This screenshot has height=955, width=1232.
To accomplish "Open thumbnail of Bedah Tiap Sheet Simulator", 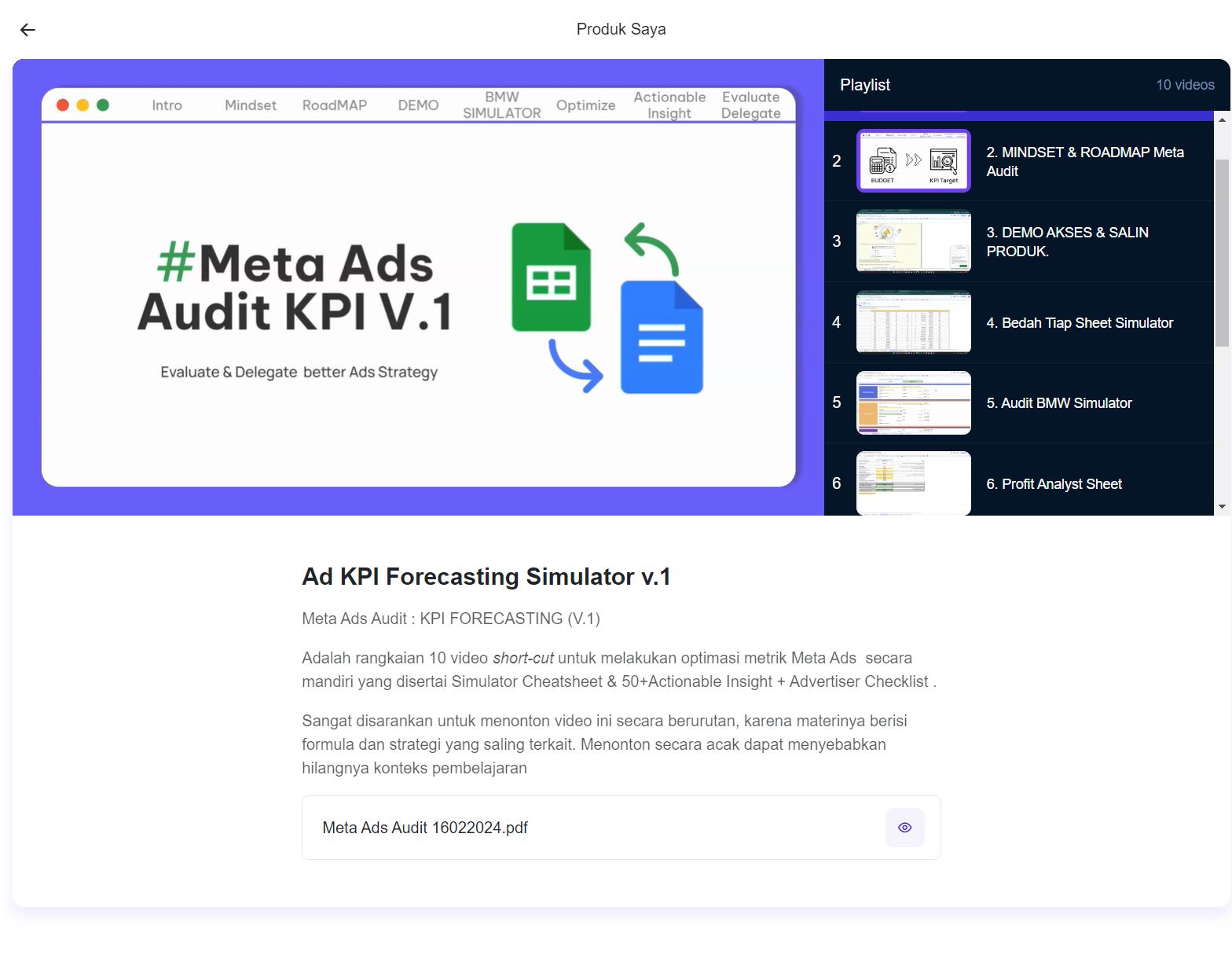I will (913, 322).
